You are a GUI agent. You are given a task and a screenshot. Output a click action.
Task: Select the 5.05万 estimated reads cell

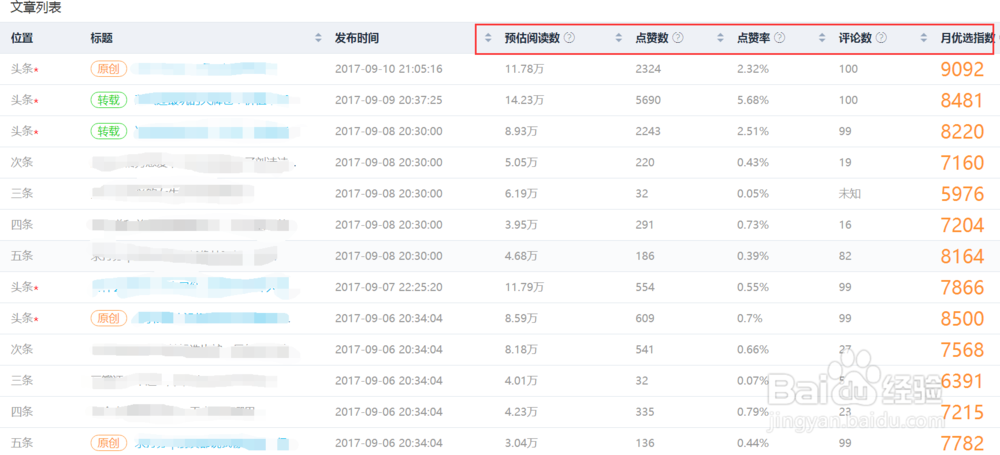tap(521, 163)
